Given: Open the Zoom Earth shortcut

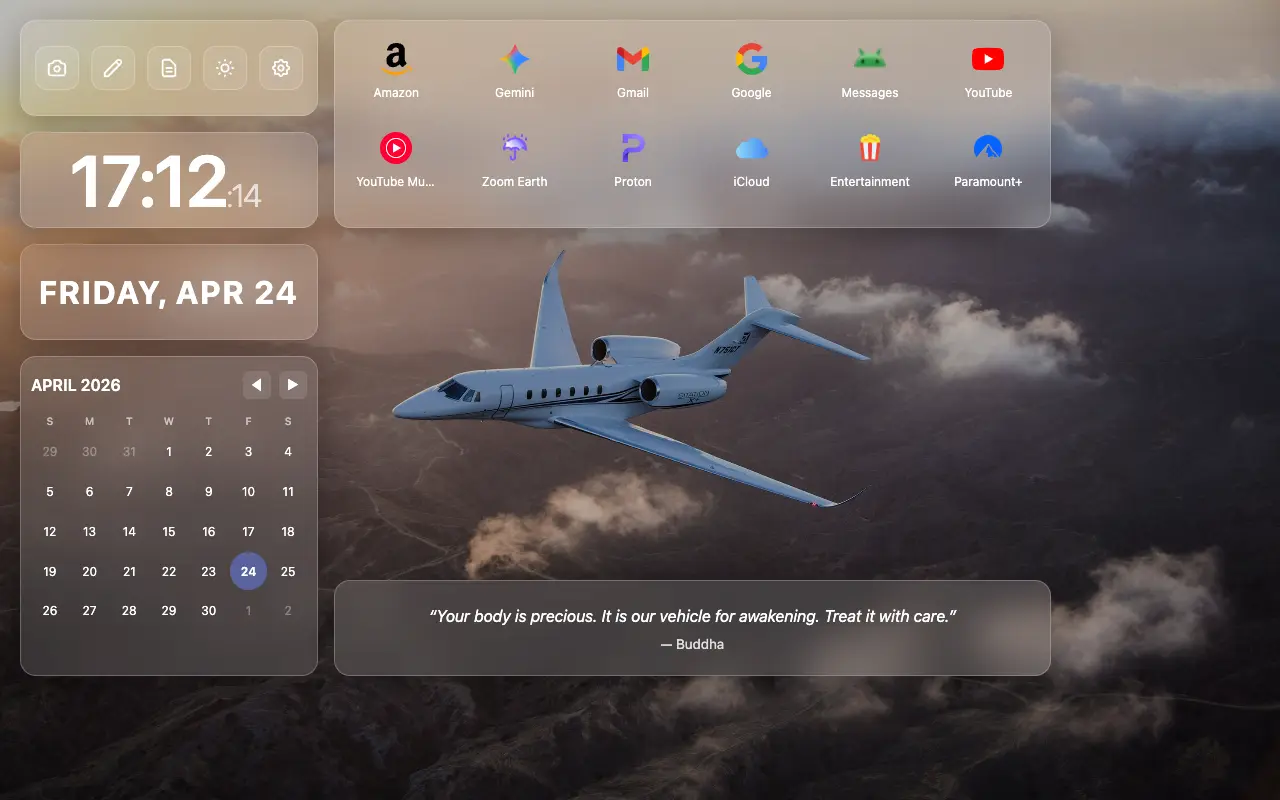Looking at the screenshot, I should (x=514, y=149).
